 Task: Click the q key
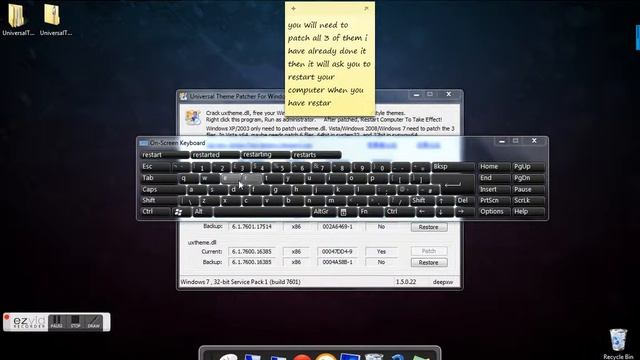[x=189, y=178]
